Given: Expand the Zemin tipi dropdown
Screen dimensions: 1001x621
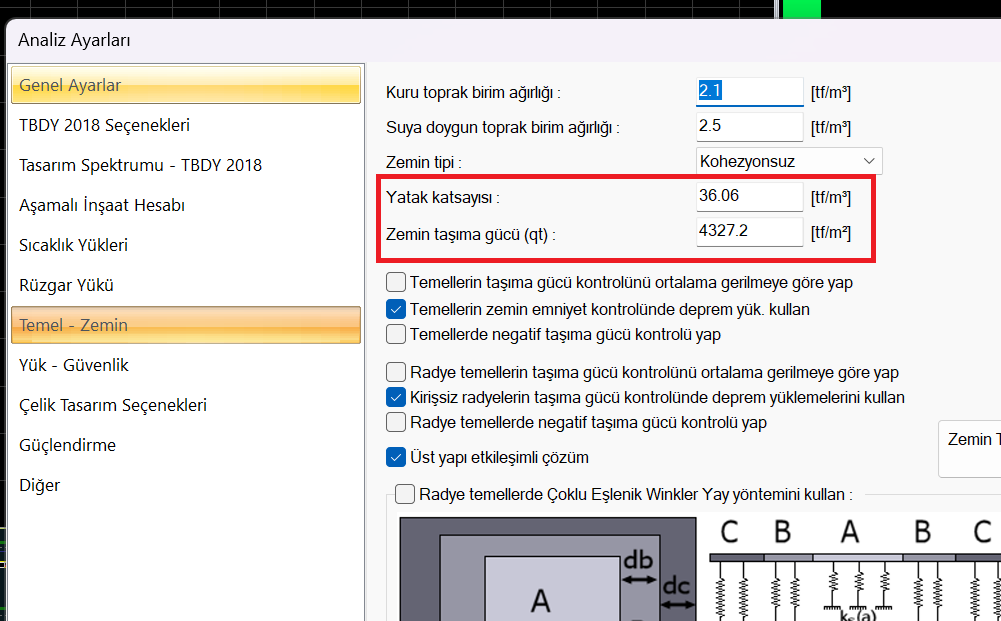Looking at the screenshot, I should click(789, 160).
